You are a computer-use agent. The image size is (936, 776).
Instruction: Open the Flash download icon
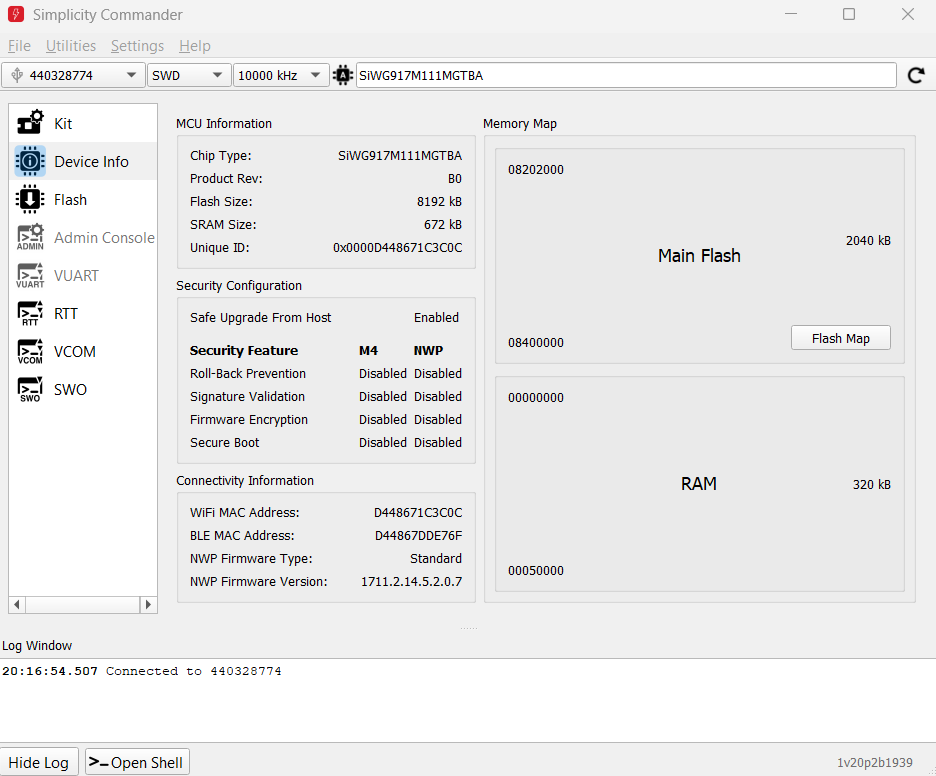point(30,199)
